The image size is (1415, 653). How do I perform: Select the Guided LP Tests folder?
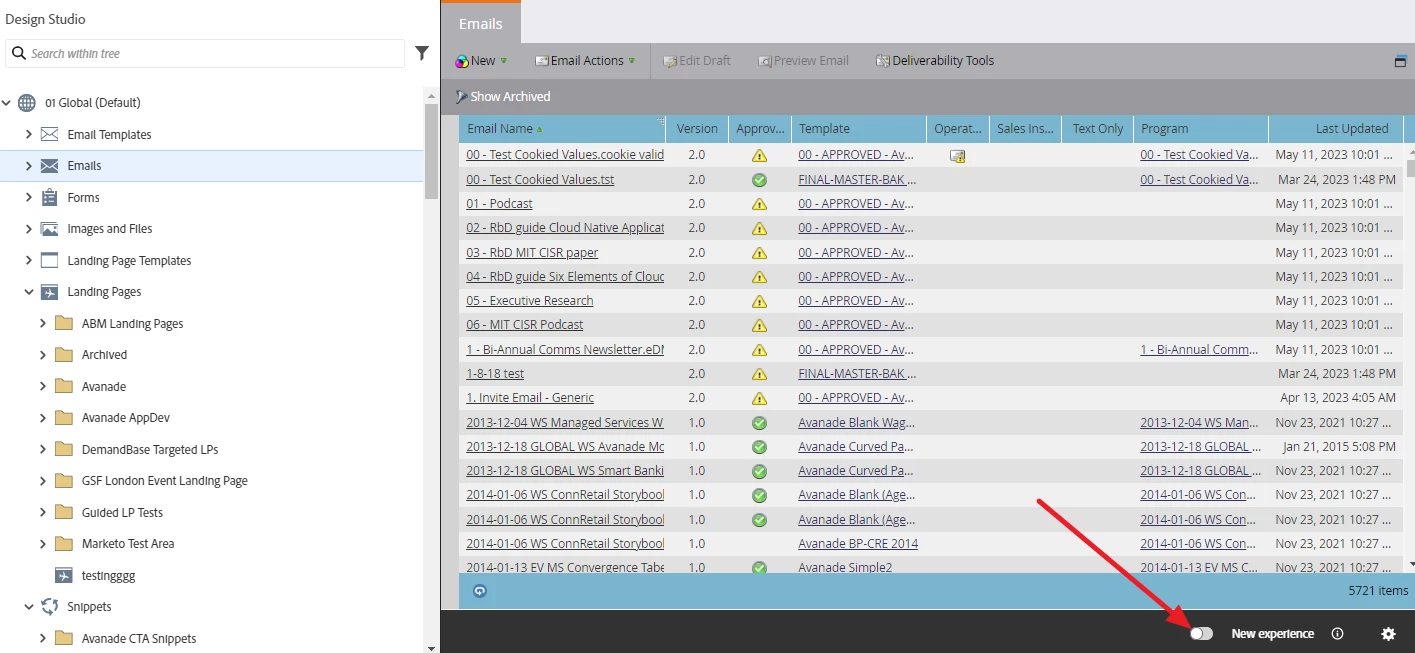122,512
